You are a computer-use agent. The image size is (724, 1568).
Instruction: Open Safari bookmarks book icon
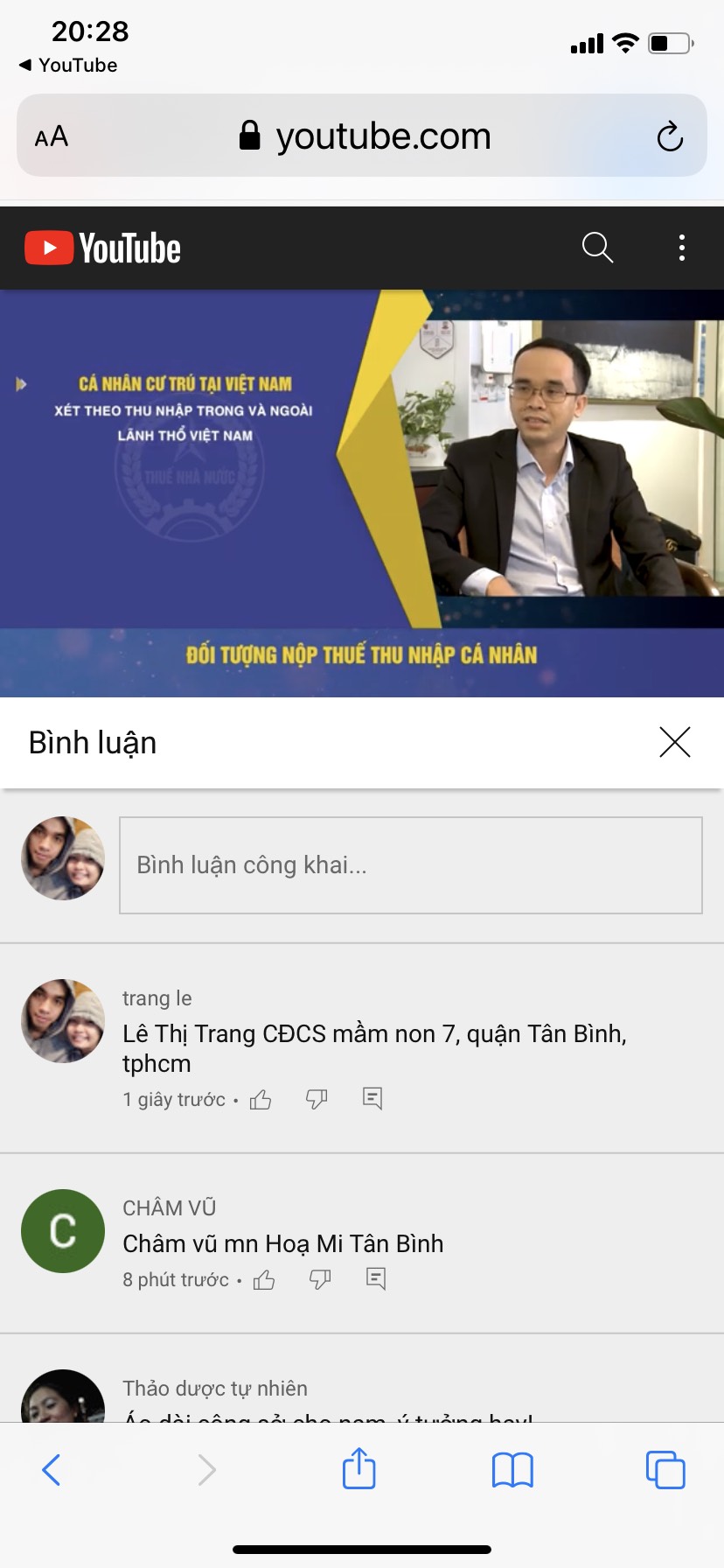[512, 1470]
